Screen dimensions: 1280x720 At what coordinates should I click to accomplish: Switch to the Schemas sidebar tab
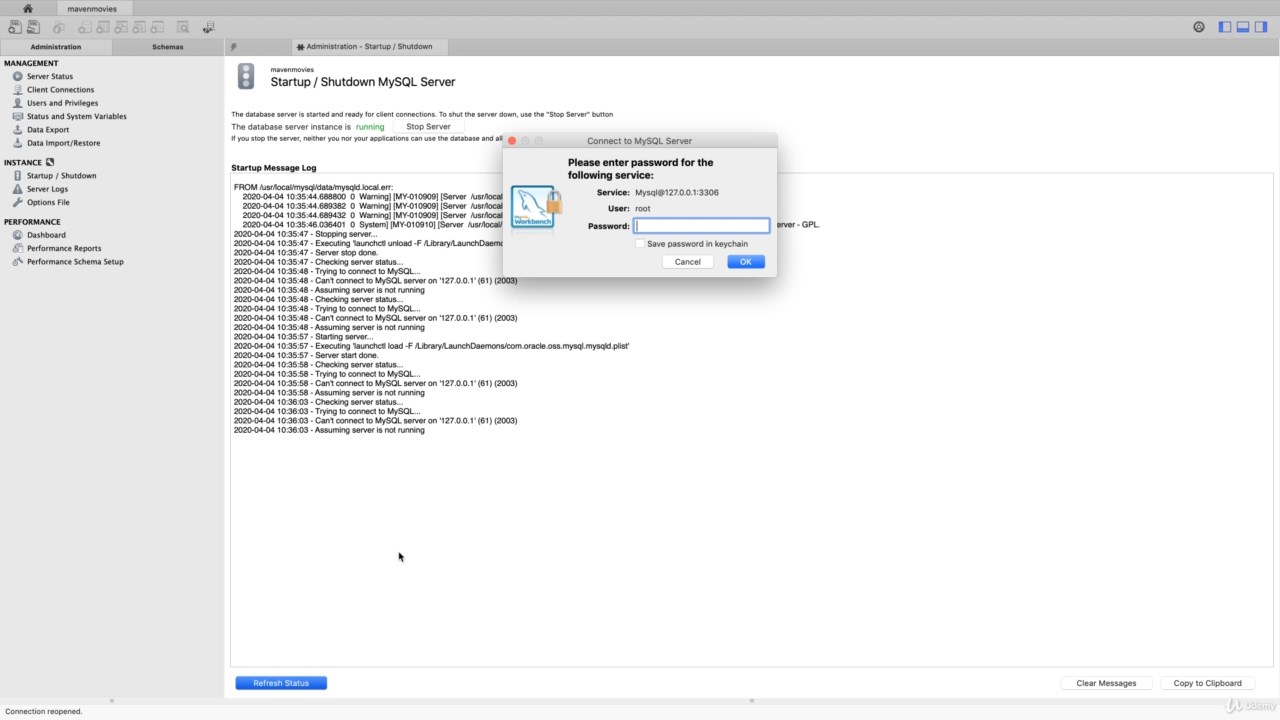click(x=168, y=46)
